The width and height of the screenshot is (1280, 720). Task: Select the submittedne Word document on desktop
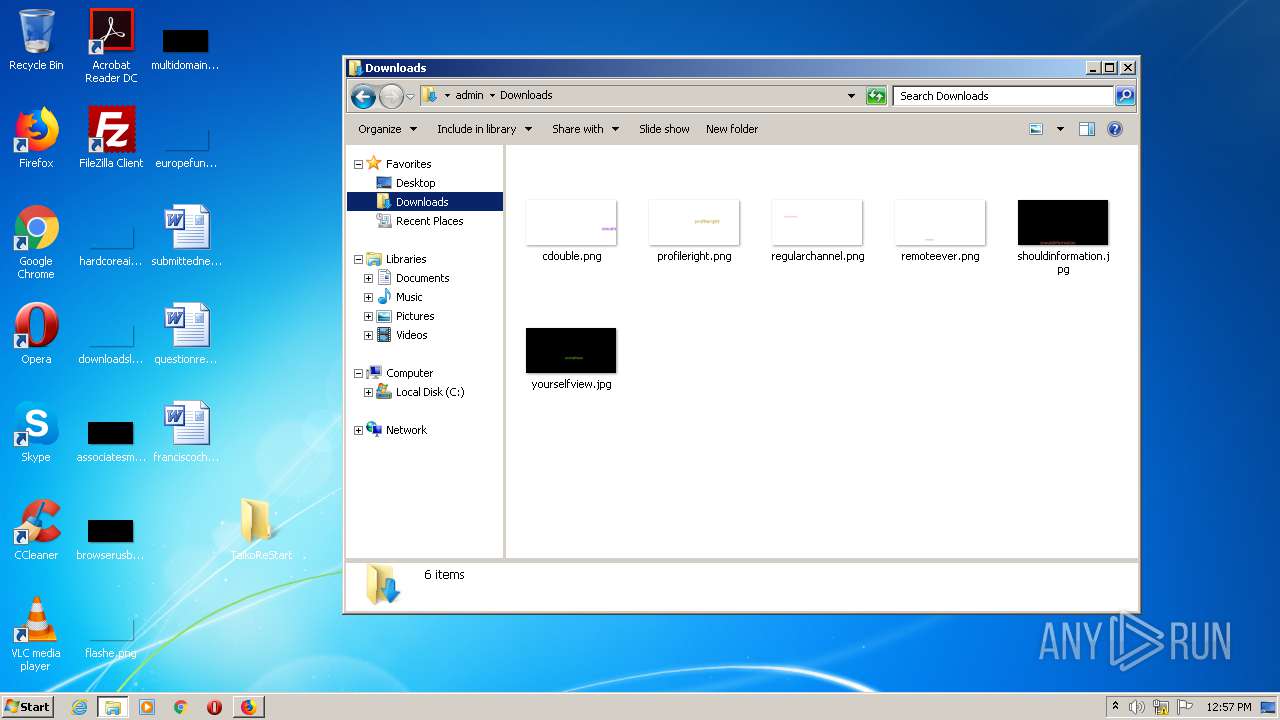click(x=186, y=236)
